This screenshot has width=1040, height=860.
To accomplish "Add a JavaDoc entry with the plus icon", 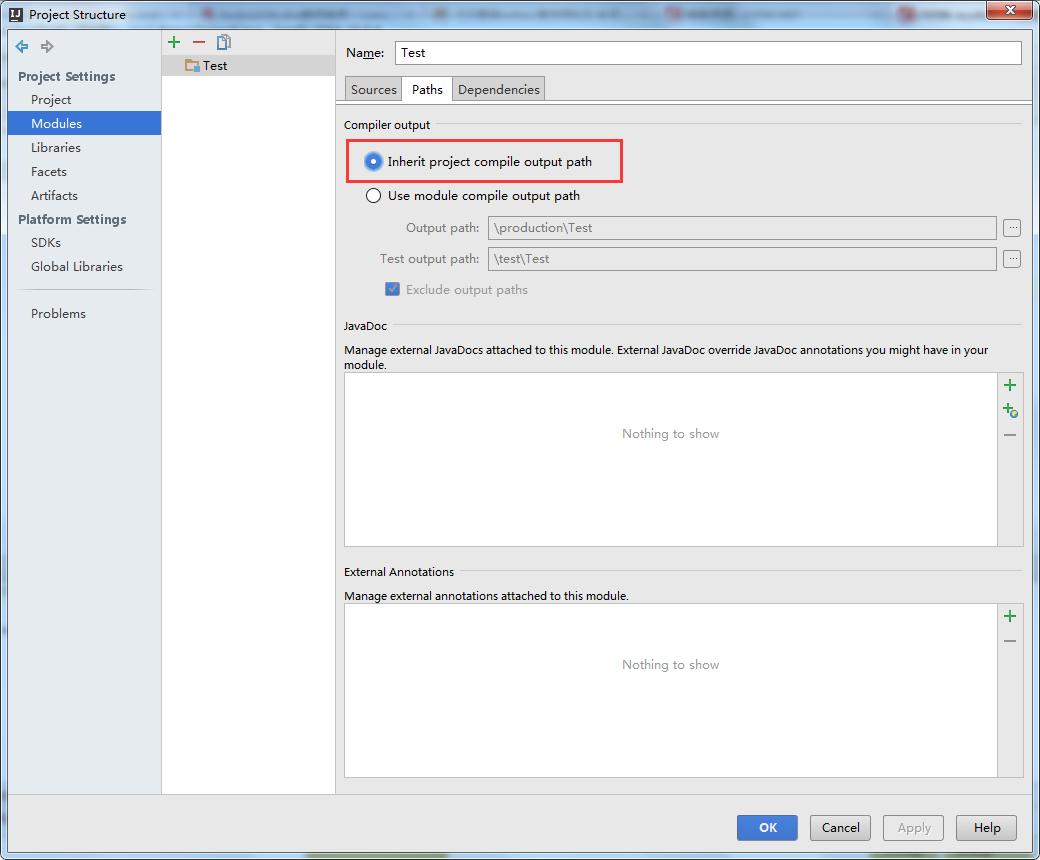I will click(1009, 384).
